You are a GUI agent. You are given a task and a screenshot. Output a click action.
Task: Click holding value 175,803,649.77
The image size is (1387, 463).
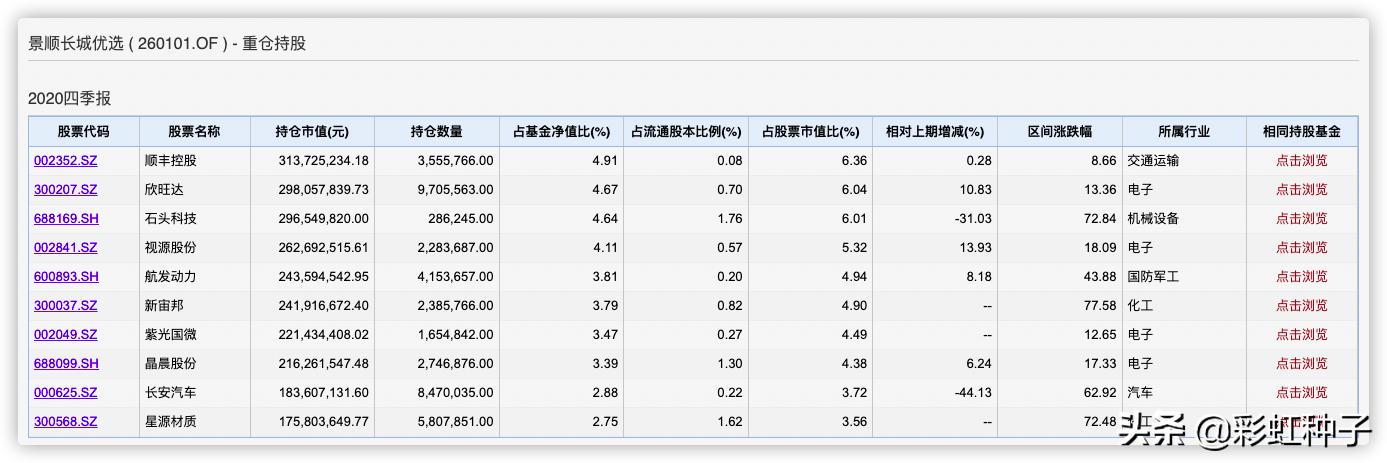point(324,421)
